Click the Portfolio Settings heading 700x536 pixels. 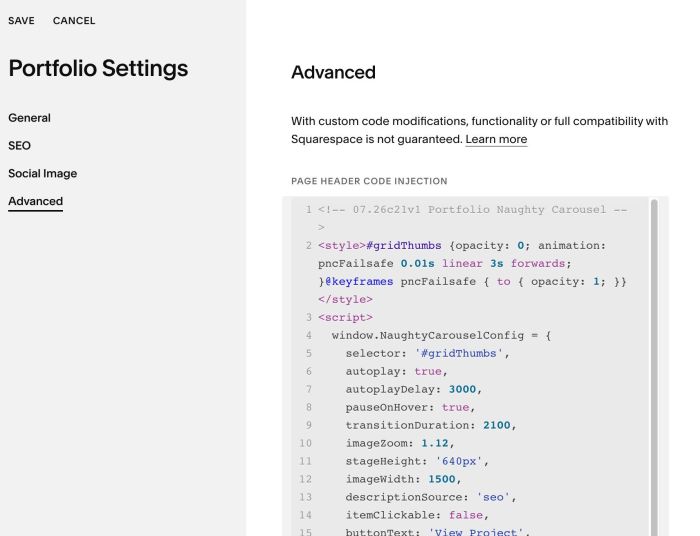[x=98, y=69]
